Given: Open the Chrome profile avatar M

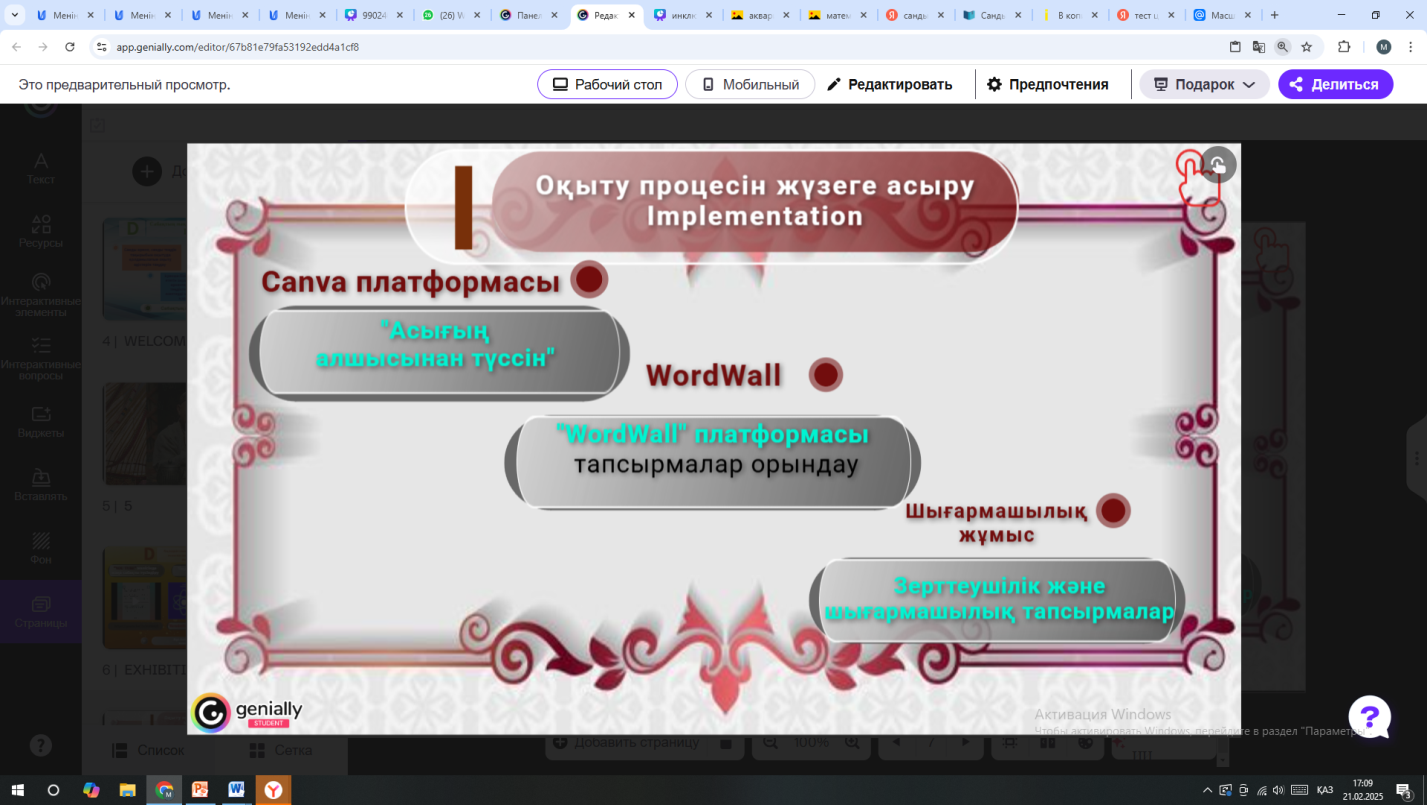Looking at the screenshot, I should pyautogui.click(x=1384, y=47).
